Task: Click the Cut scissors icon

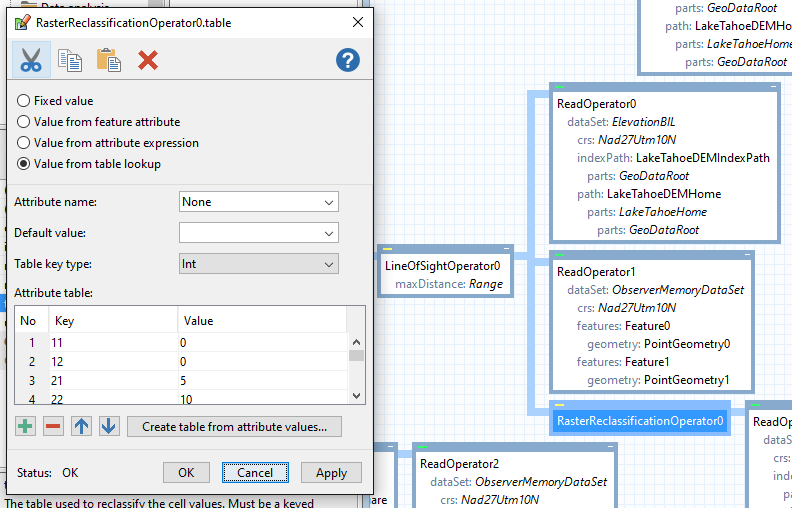Action: [x=31, y=60]
